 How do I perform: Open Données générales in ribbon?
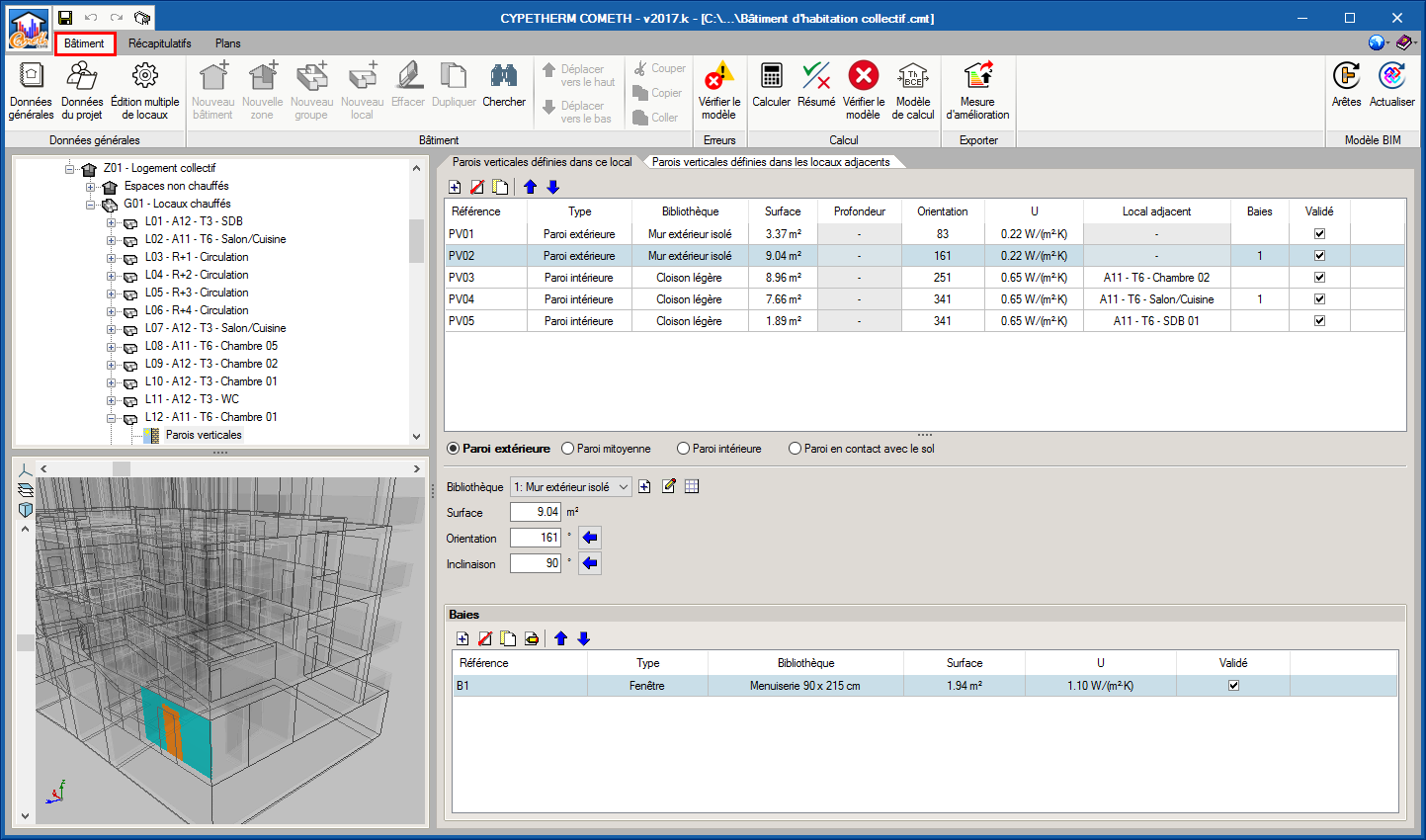click(x=31, y=91)
